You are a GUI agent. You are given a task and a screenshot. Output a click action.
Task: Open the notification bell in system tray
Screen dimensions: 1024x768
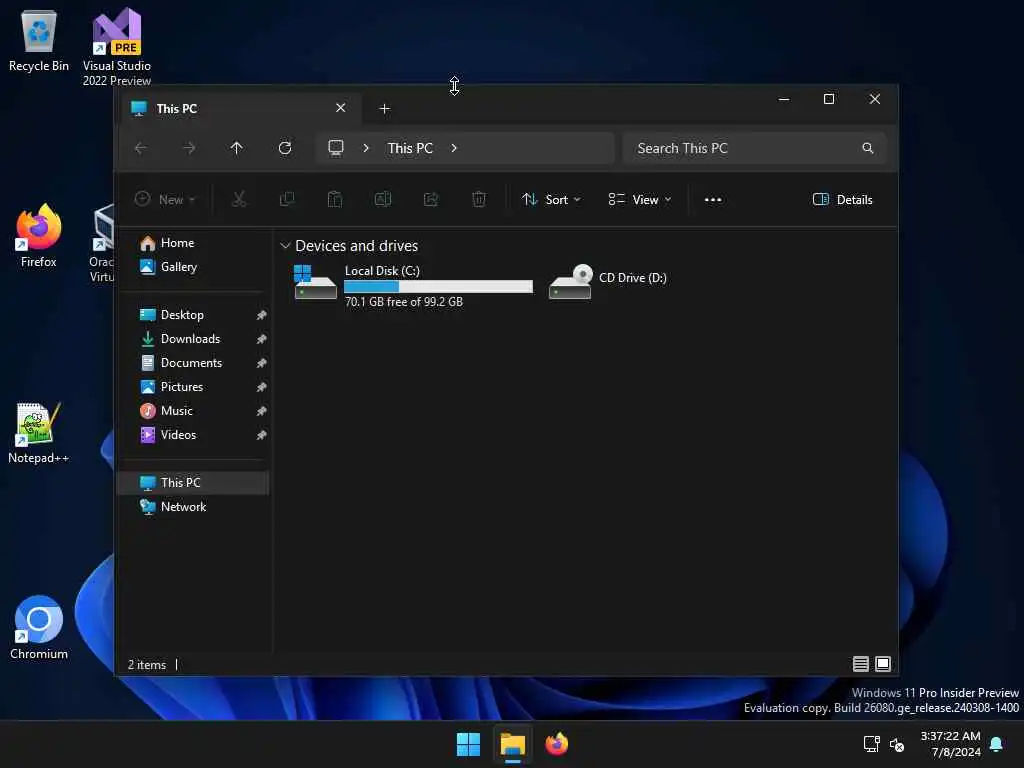(997, 744)
